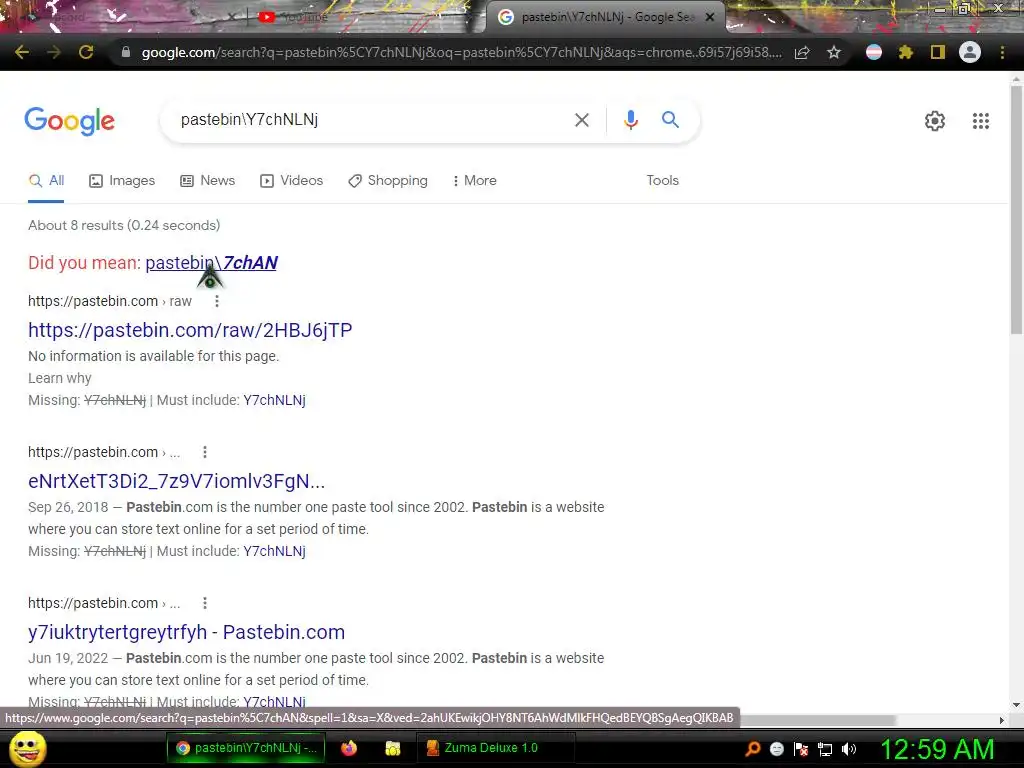Click the 12:59 AM clock
Screen dimensions: 1024x768
(x=936, y=750)
